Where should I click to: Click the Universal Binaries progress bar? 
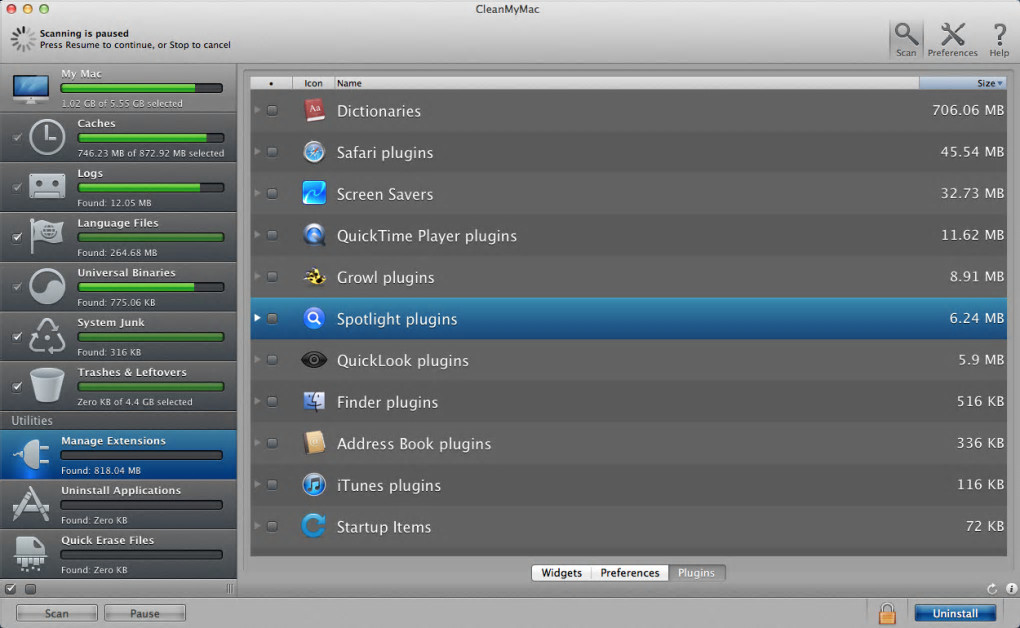click(151, 287)
